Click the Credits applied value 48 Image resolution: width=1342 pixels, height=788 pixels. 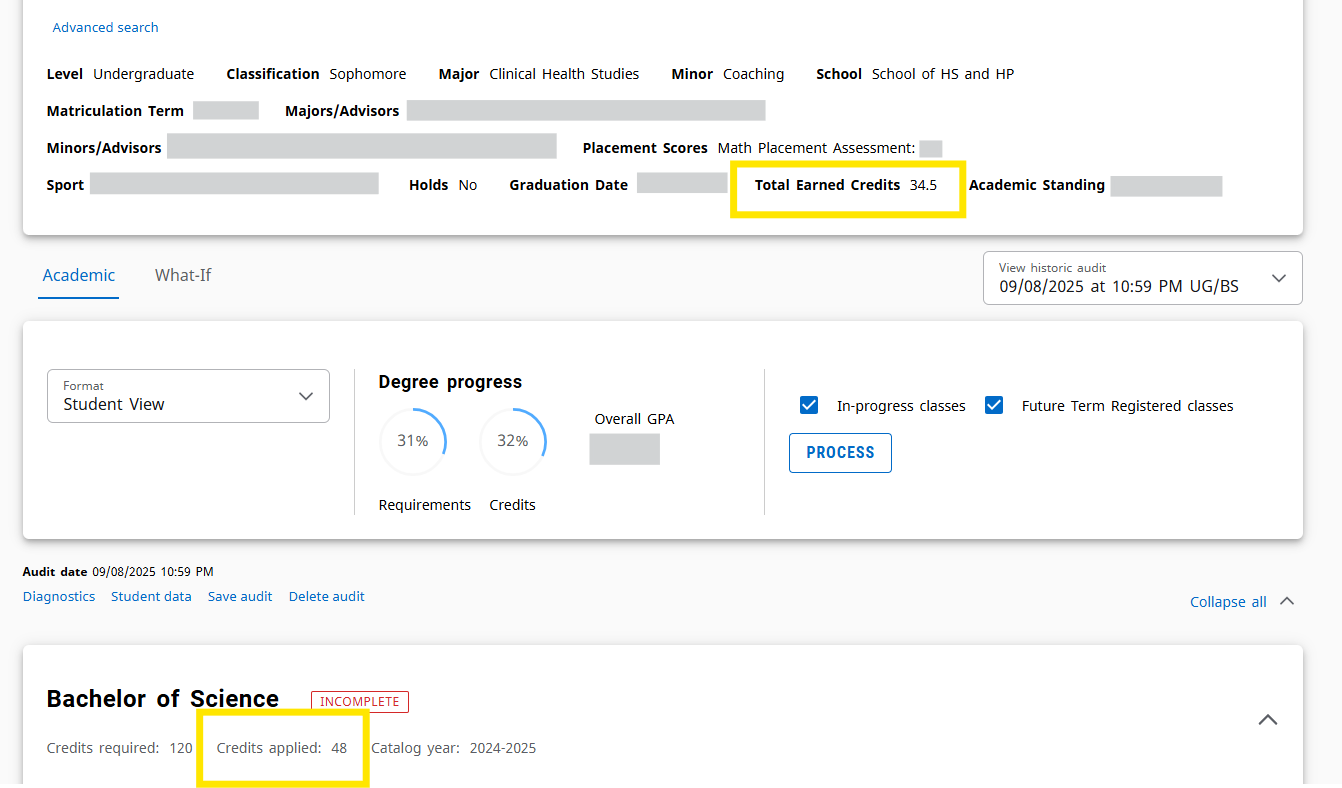click(339, 748)
